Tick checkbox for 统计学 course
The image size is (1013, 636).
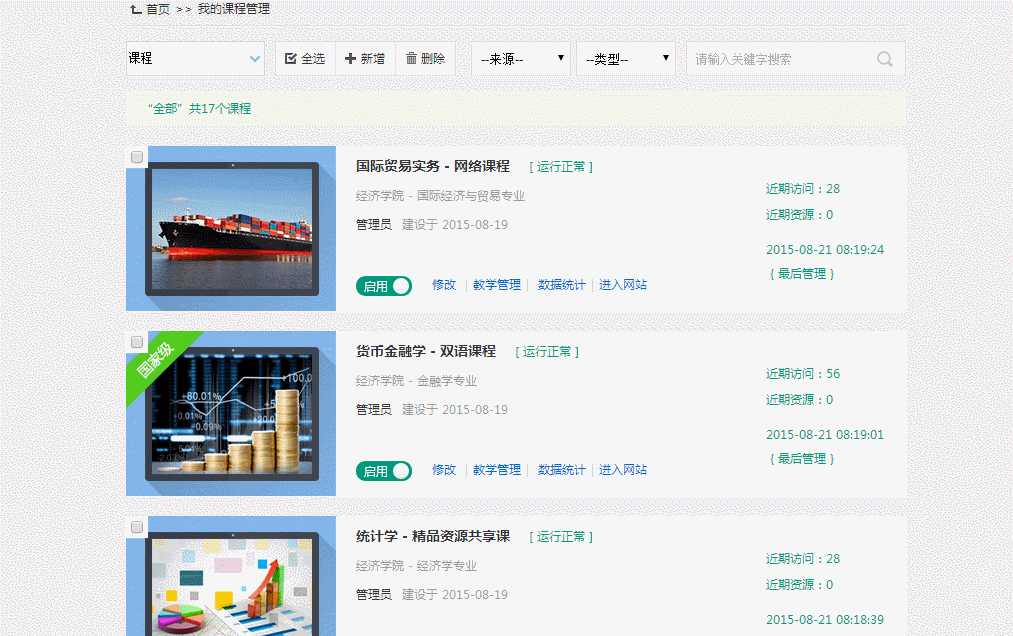(x=137, y=527)
